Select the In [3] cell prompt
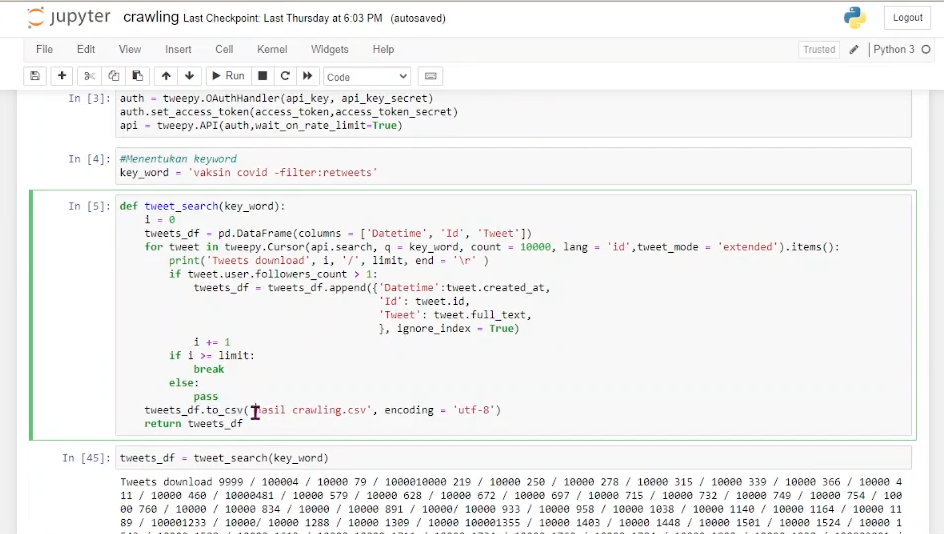The image size is (944, 534). coord(89,98)
